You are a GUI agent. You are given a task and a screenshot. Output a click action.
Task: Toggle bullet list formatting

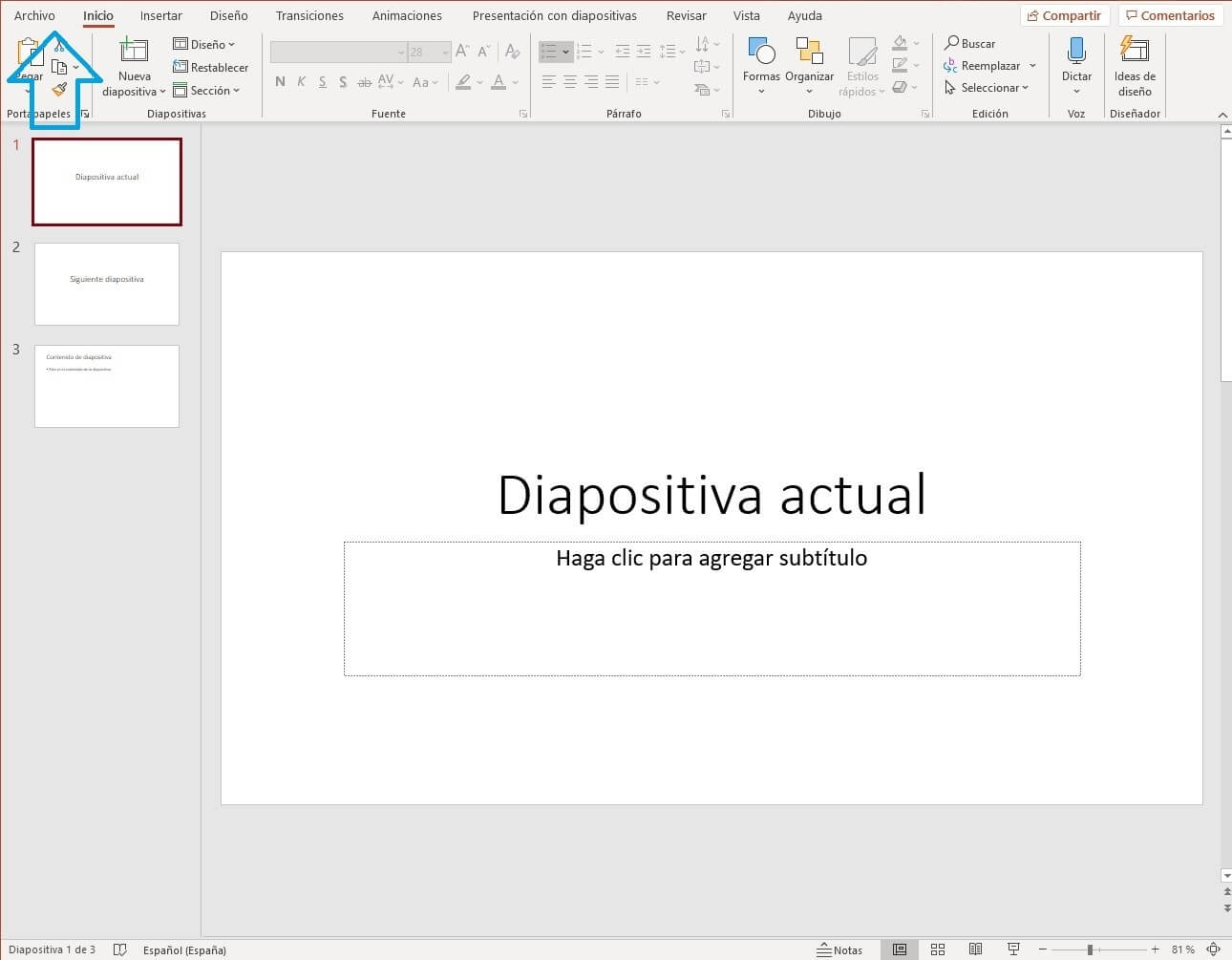(552, 52)
